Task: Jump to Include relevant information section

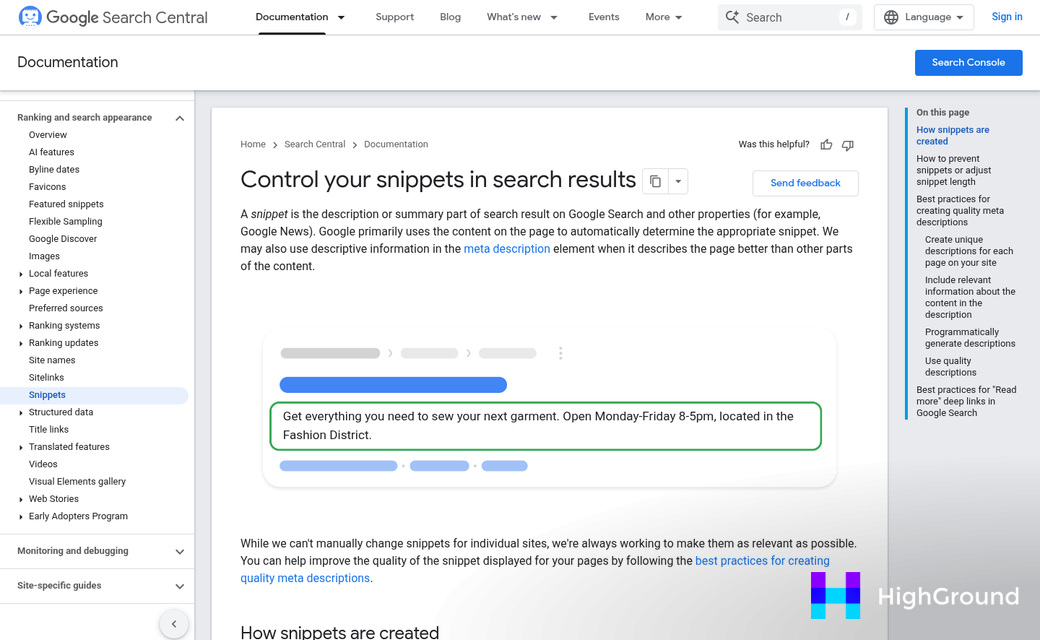Action: [970, 297]
